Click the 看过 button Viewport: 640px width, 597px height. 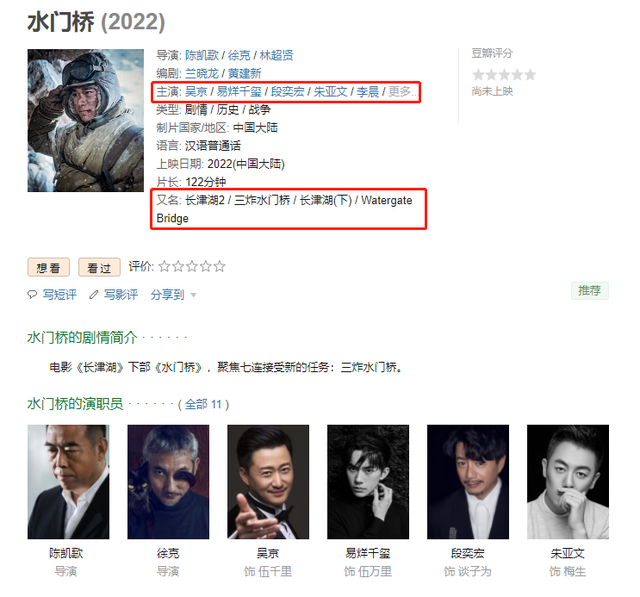(x=99, y=268)
